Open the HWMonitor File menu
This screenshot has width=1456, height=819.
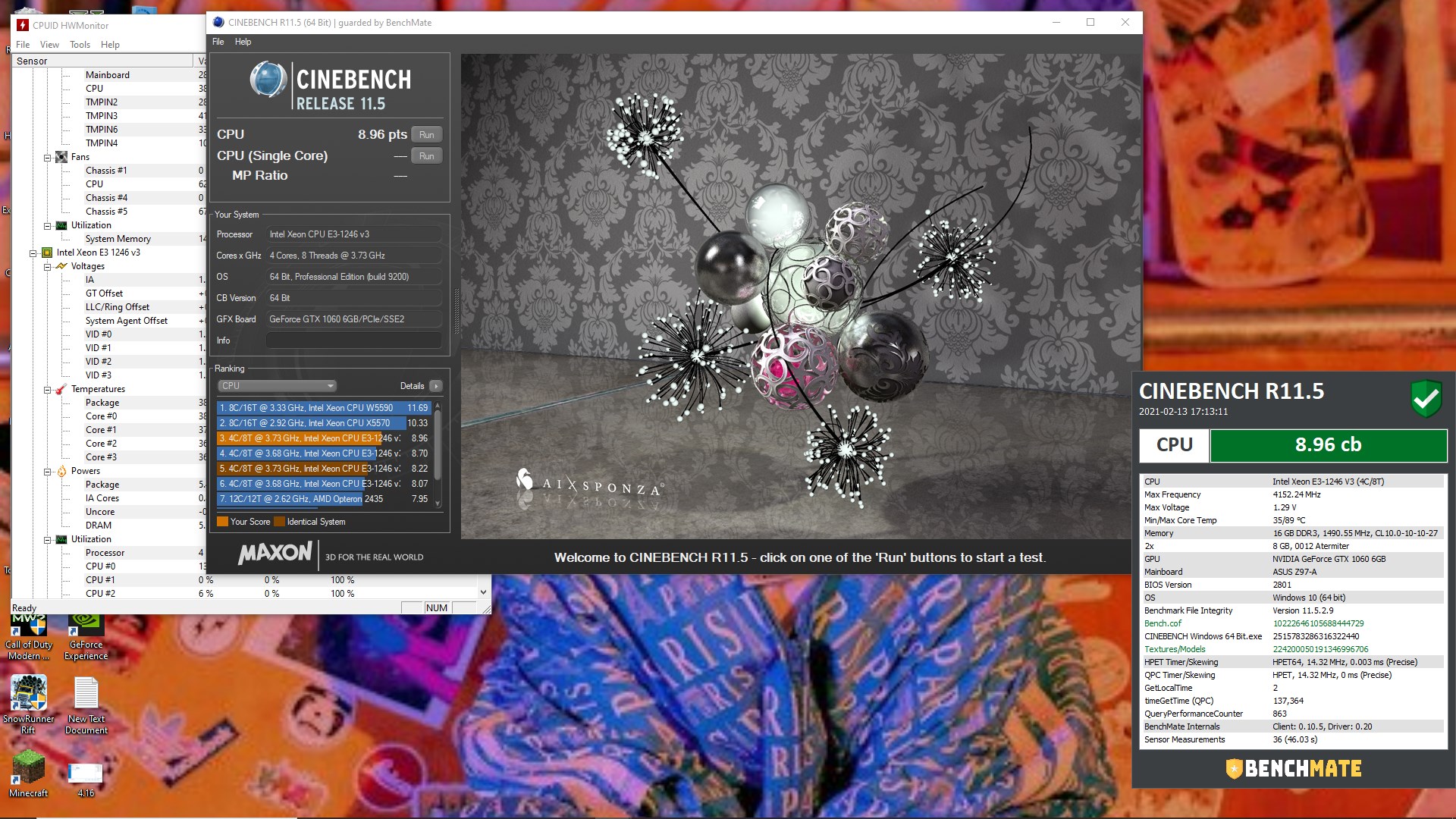[23, 45]
